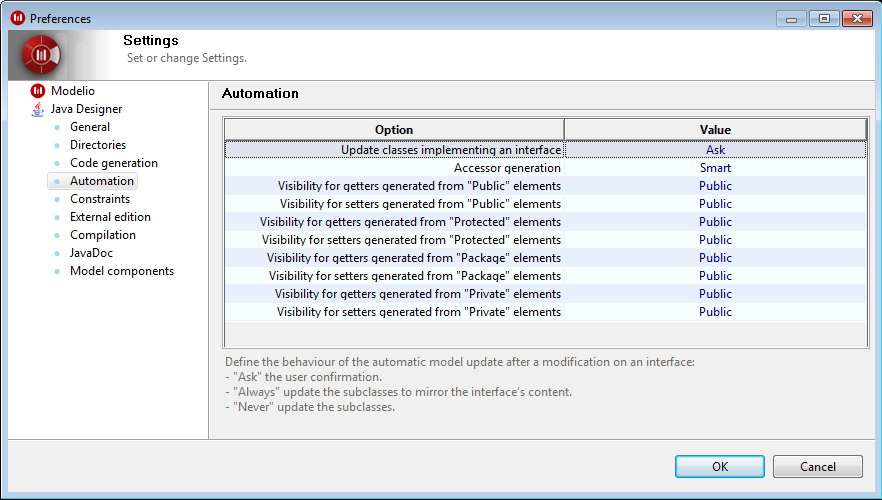
Task: Select the Modelio red logo icon in tree
Action: (38, 91)
